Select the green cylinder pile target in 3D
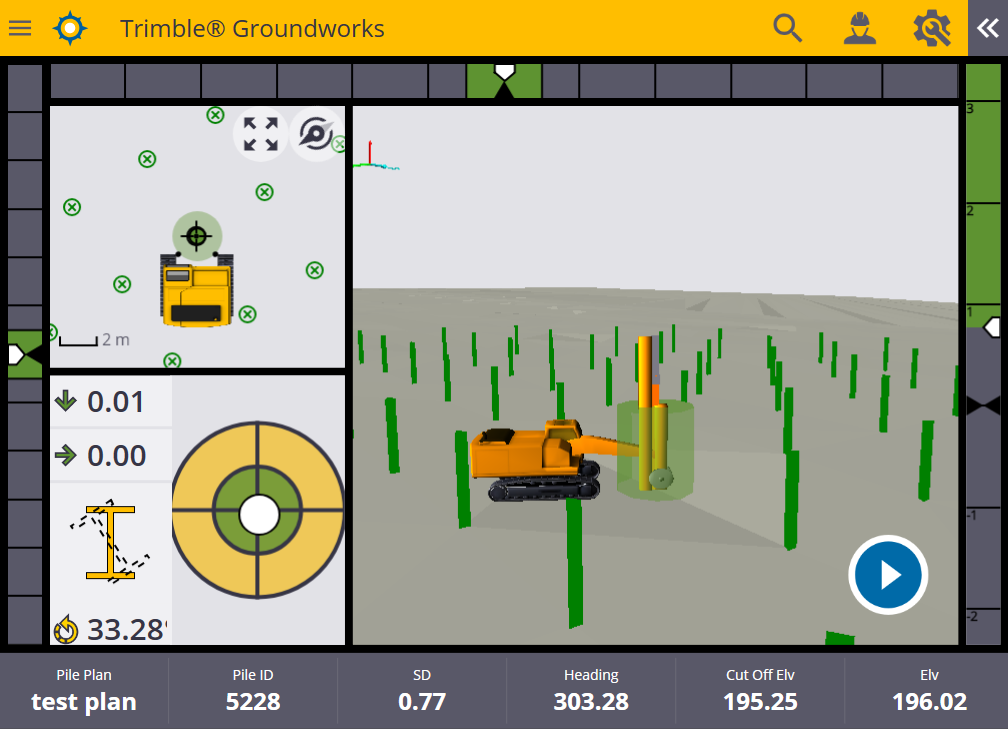The image size is (1008, 729). (655, 449)
